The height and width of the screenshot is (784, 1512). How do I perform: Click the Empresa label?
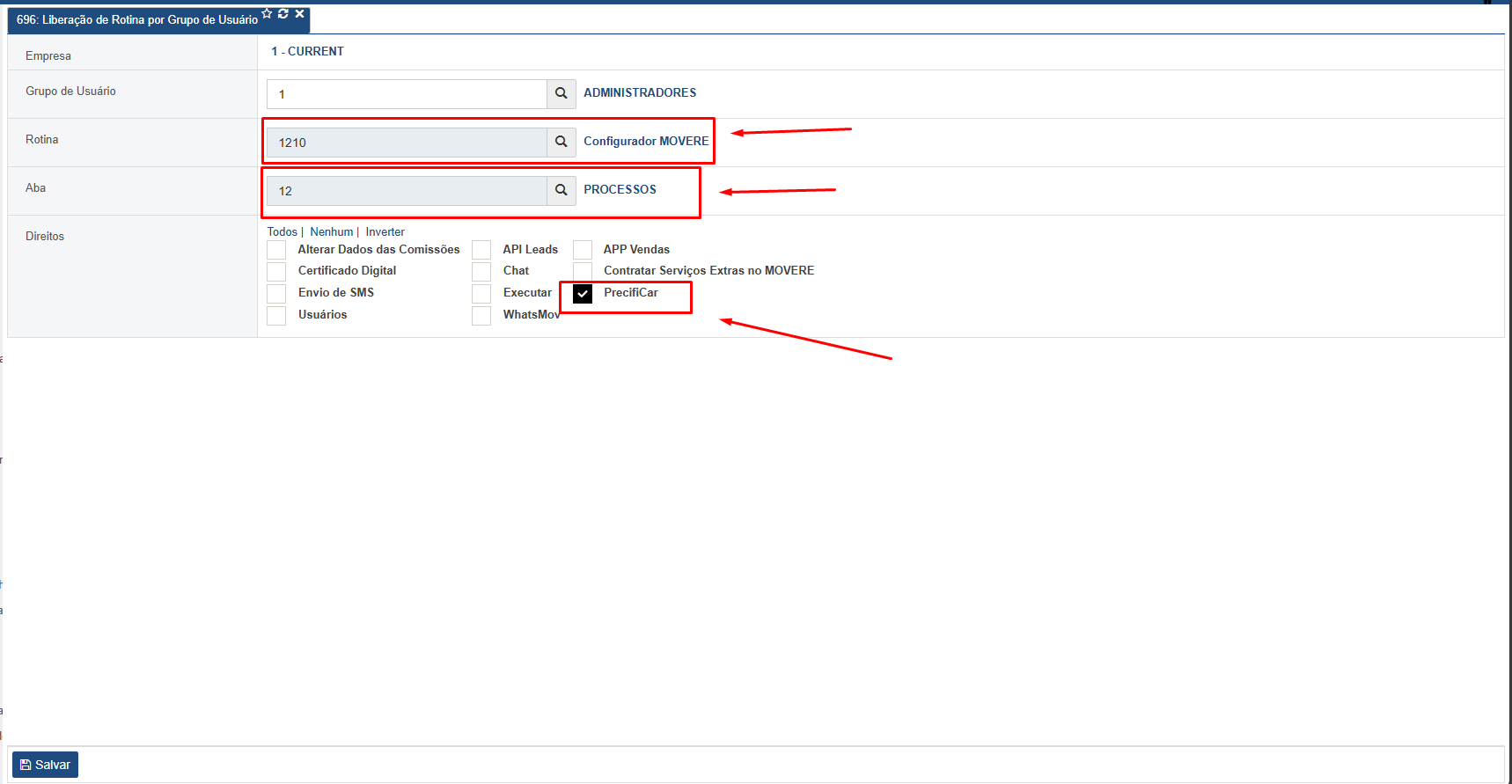tap(48, 55)
